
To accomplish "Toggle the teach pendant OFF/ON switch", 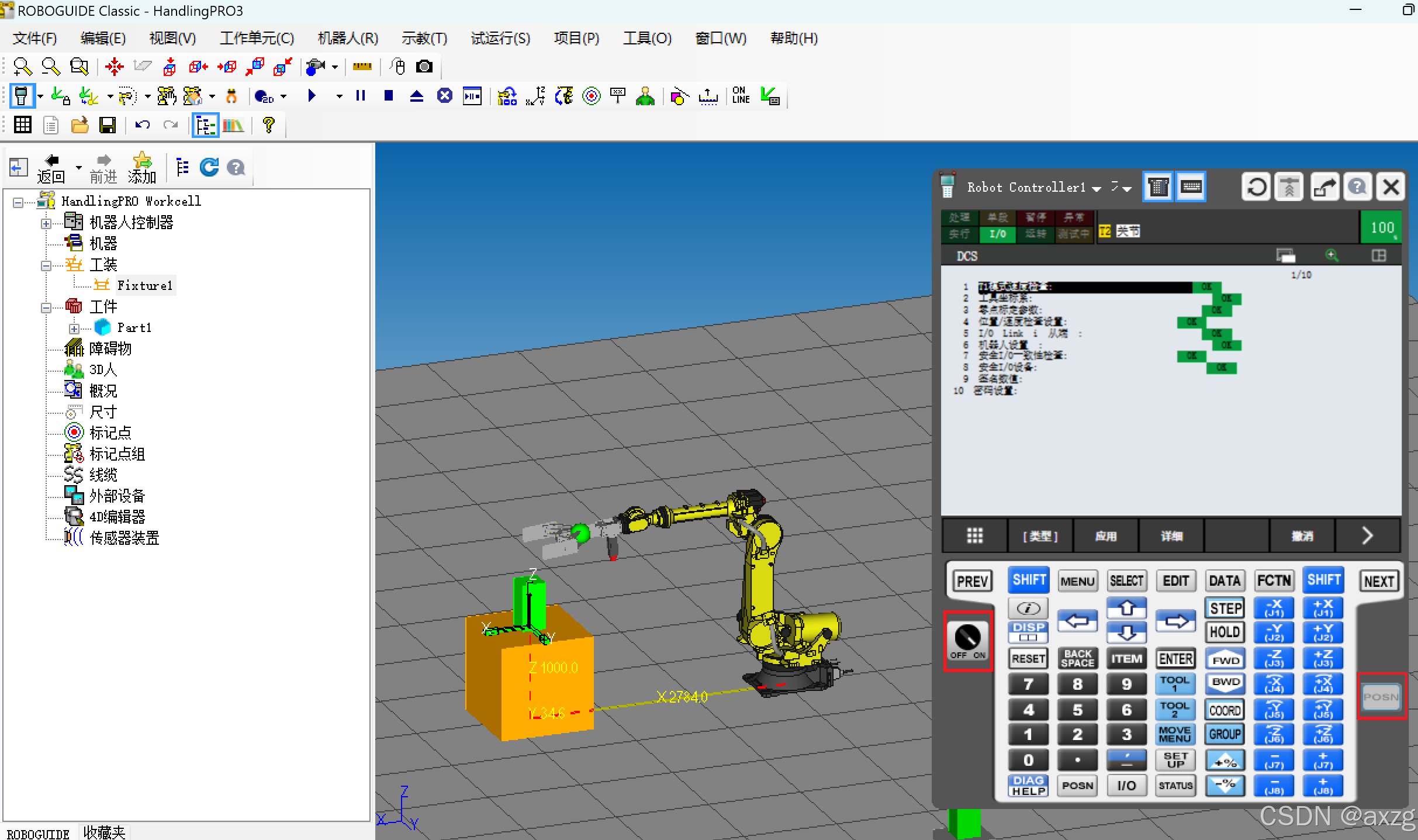I will 967,639.
